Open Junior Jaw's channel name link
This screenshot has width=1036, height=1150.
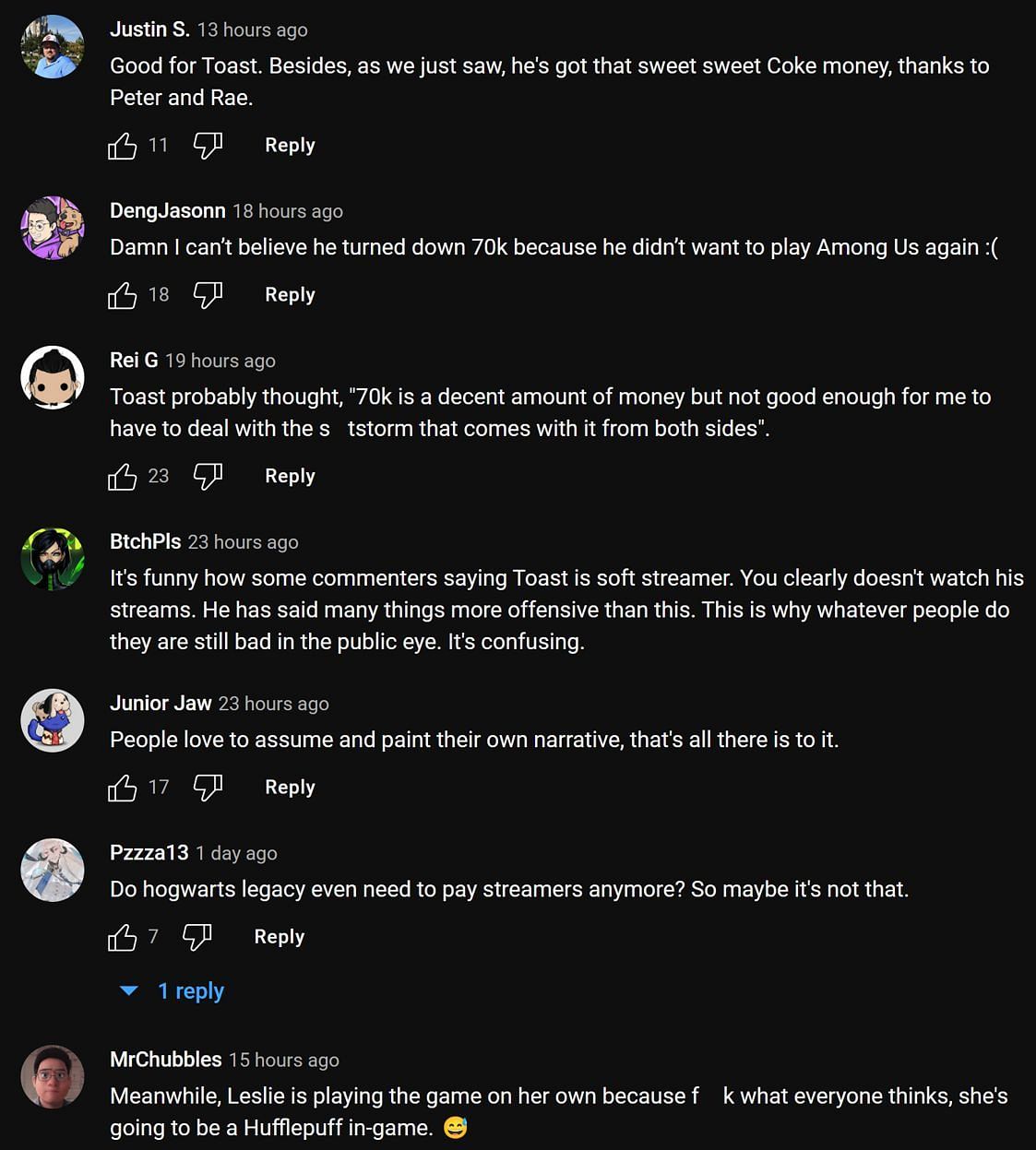point(161,704)
